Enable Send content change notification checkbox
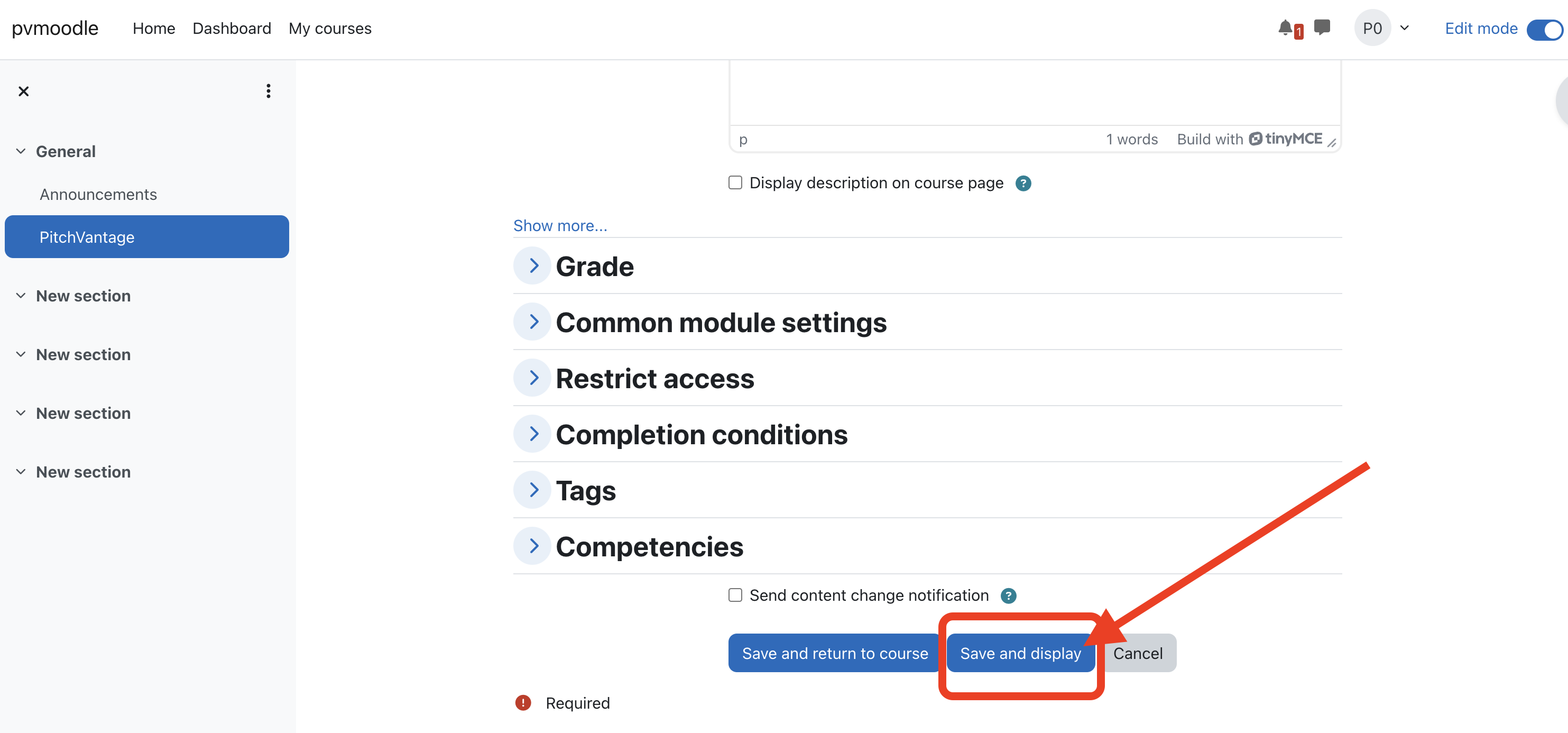The height and width of the screenshot is (733, 1568). 735,595
